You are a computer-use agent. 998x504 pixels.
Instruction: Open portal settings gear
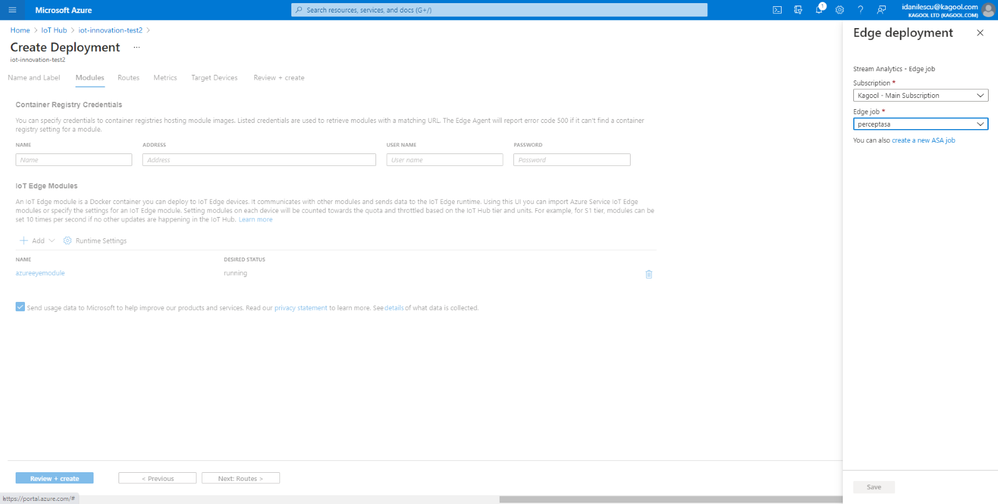840,10
